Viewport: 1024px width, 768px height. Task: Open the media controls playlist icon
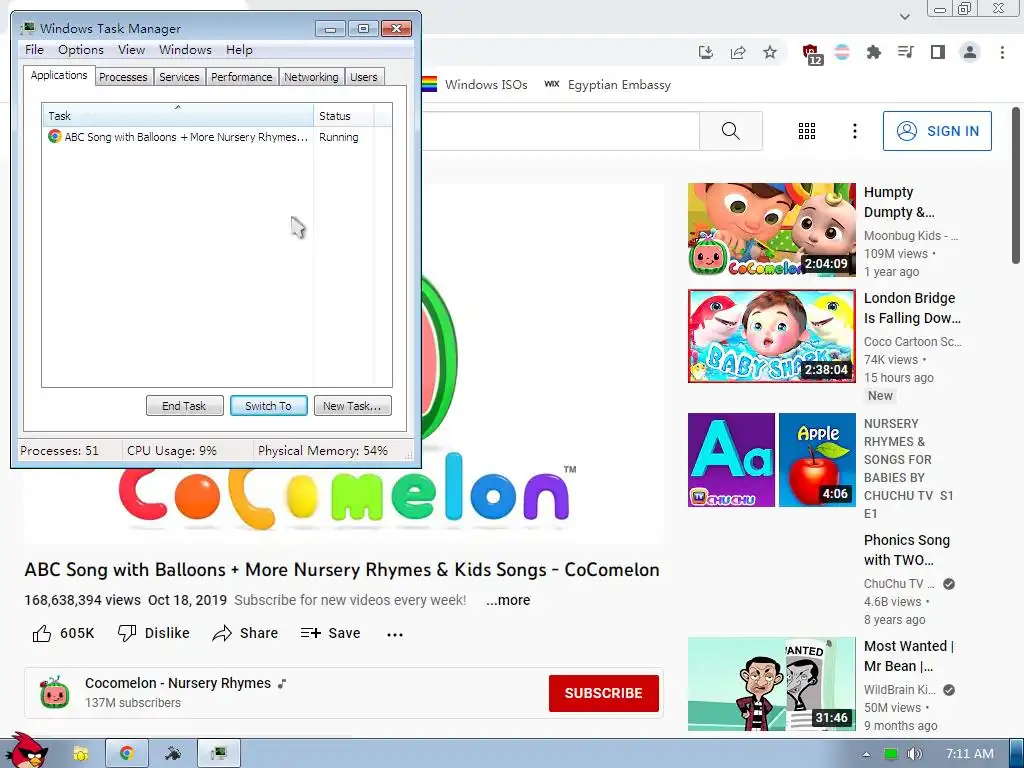pos(905,52)
